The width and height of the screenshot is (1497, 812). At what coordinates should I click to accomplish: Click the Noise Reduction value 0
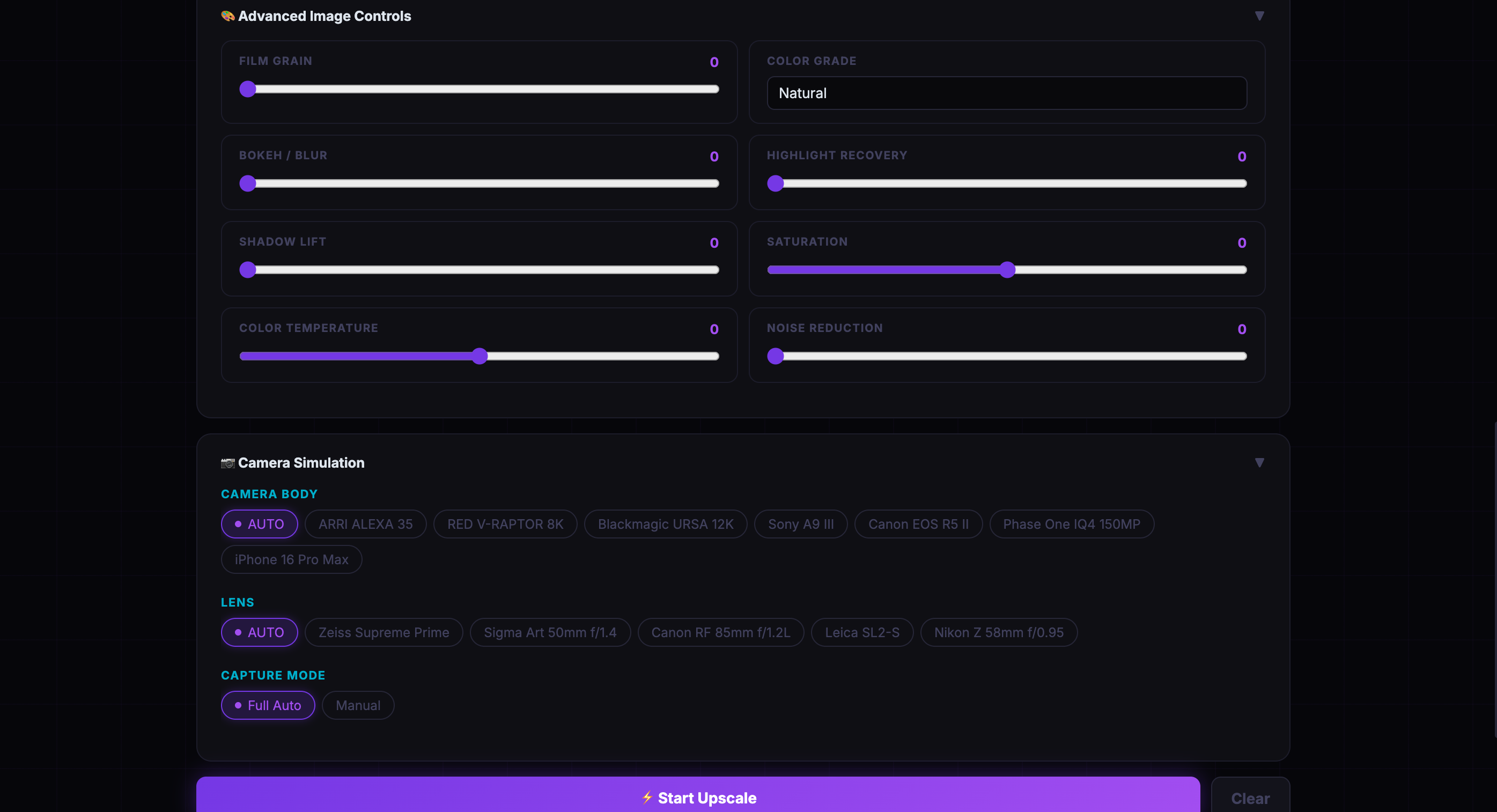coord(1242,329)
